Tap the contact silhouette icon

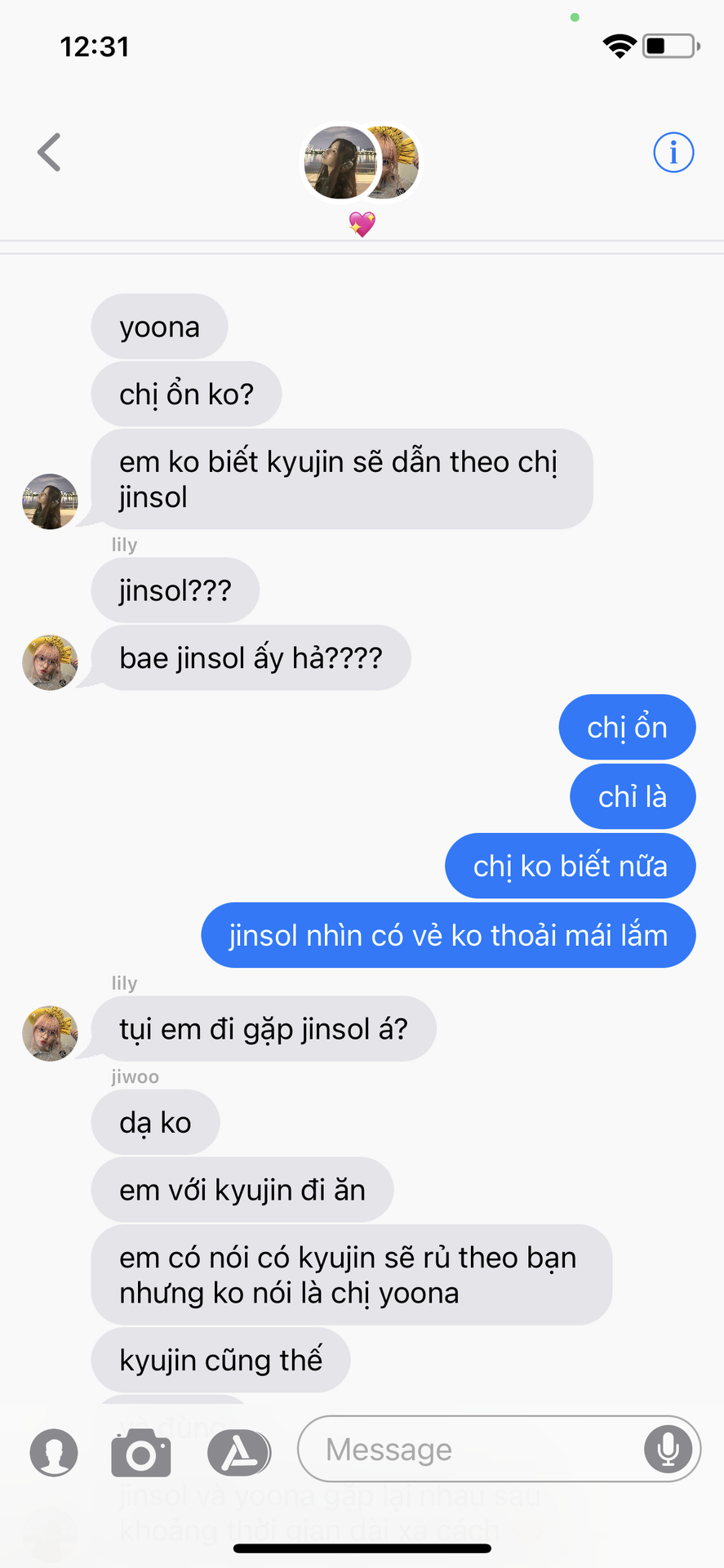coord(54,1453)
